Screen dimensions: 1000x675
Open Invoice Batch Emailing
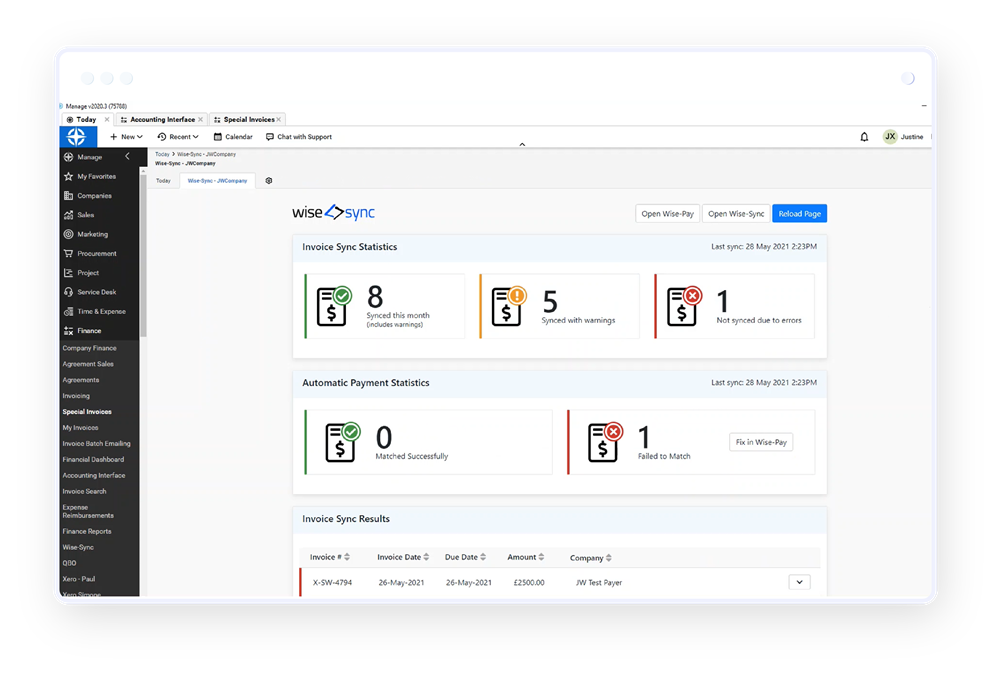pos(96,443)
